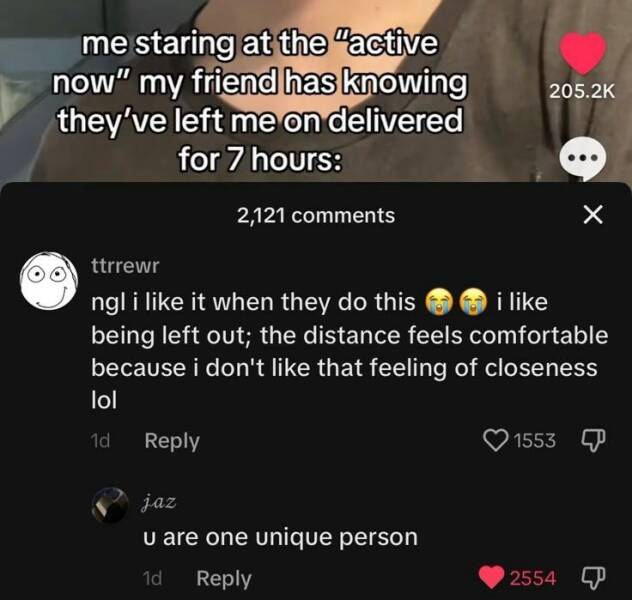Open ttrrewr's profile picture
632x600 pixels.
tap(49, 281)
